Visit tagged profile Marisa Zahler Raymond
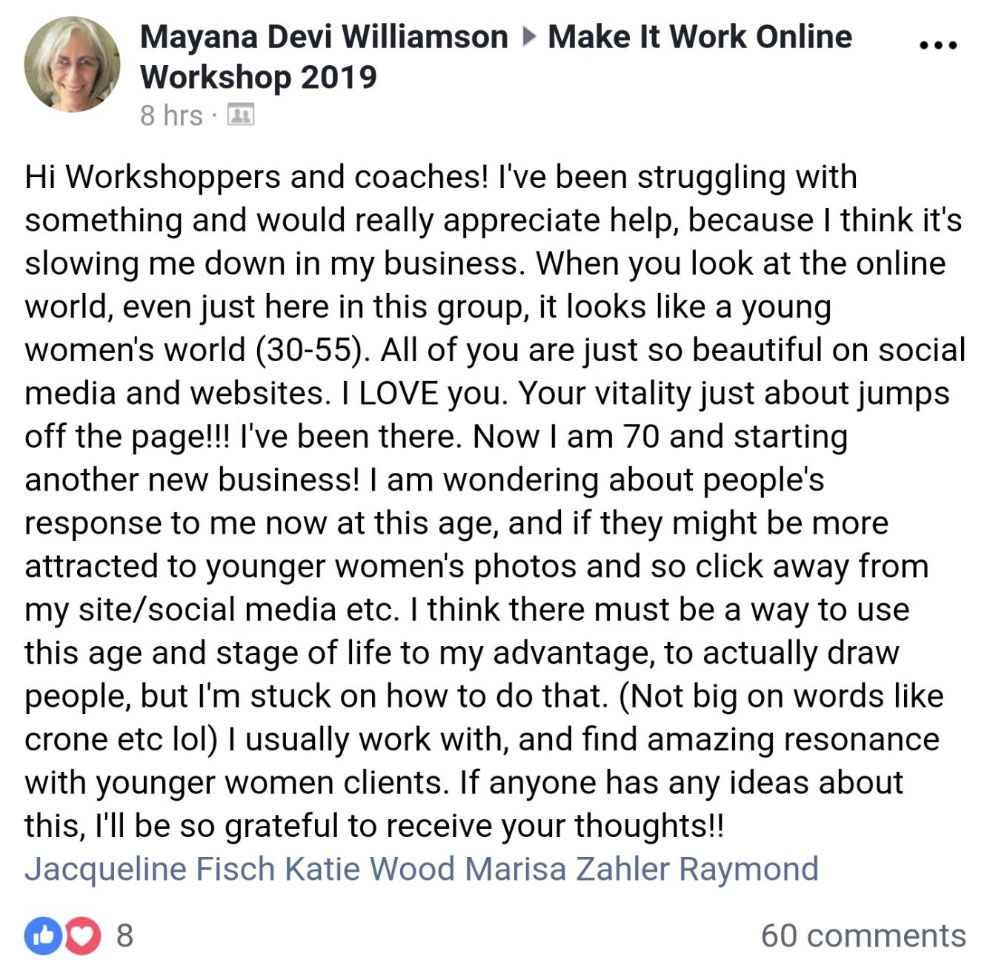Screen dimensions: 990x978 [641, 868]
